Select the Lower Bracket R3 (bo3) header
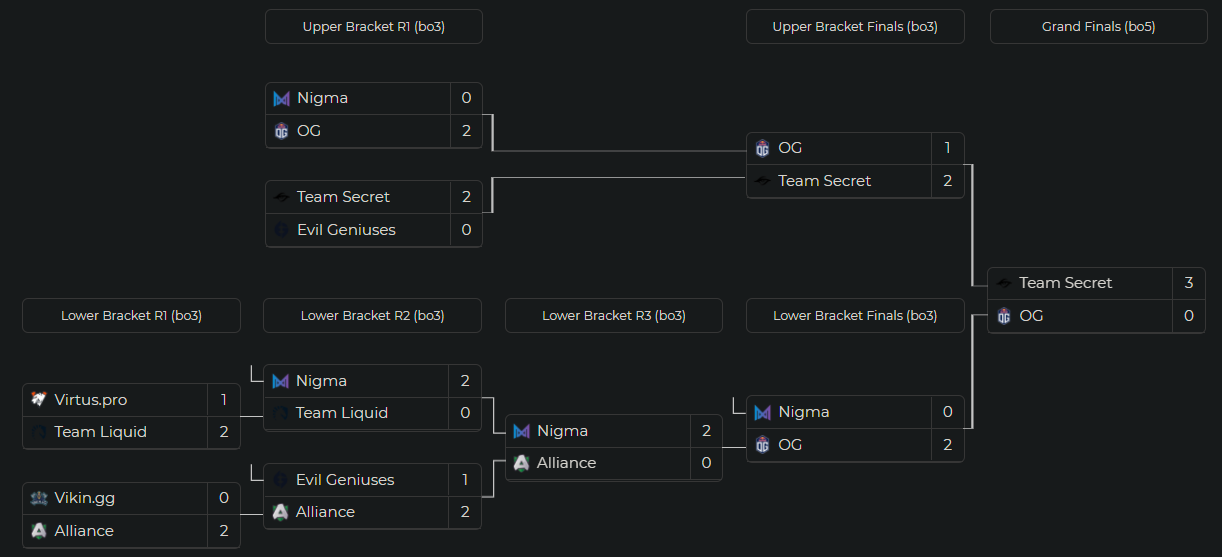Screen dimensions: 1222x557 point(613,316)
